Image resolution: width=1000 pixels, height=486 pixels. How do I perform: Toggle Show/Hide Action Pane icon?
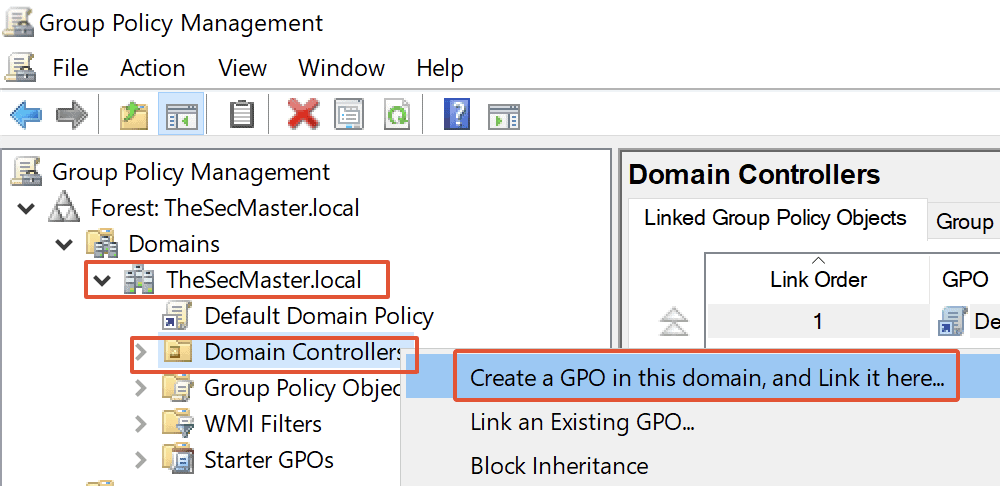pyautogui.click(x=504, y=117)
